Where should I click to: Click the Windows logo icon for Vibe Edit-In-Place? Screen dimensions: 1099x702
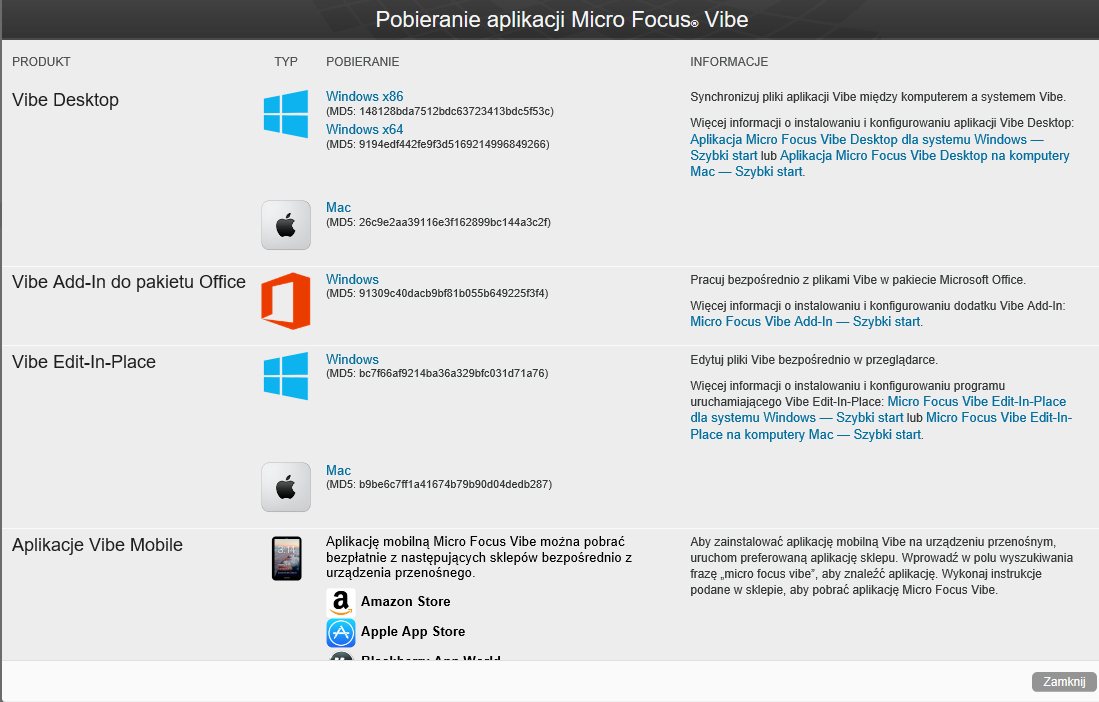click(286, 376)
